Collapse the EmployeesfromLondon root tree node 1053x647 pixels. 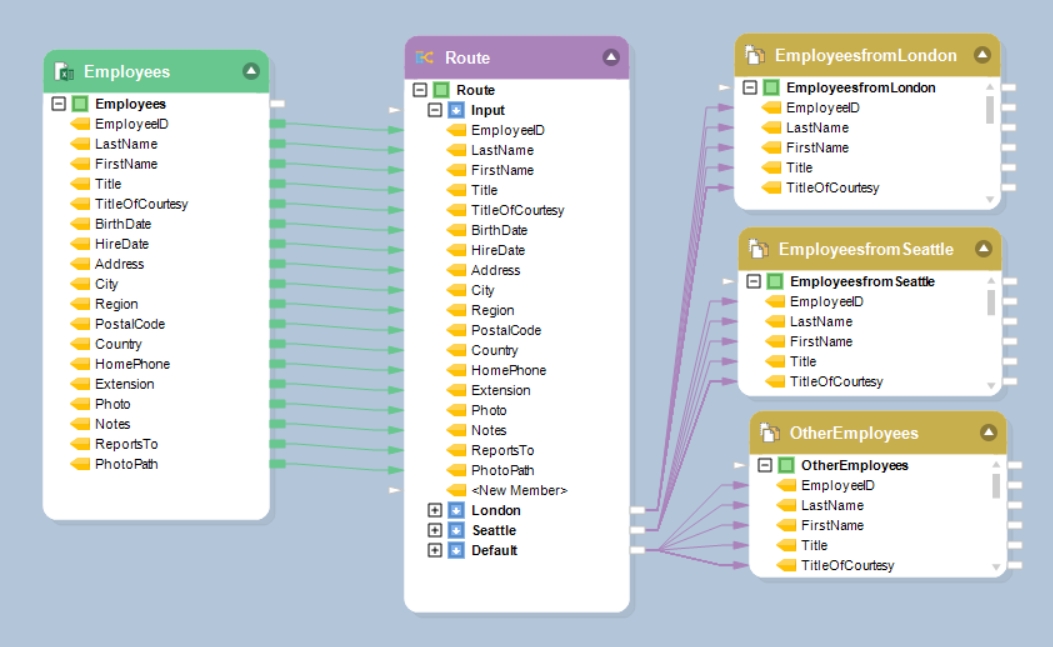(750, 87)
